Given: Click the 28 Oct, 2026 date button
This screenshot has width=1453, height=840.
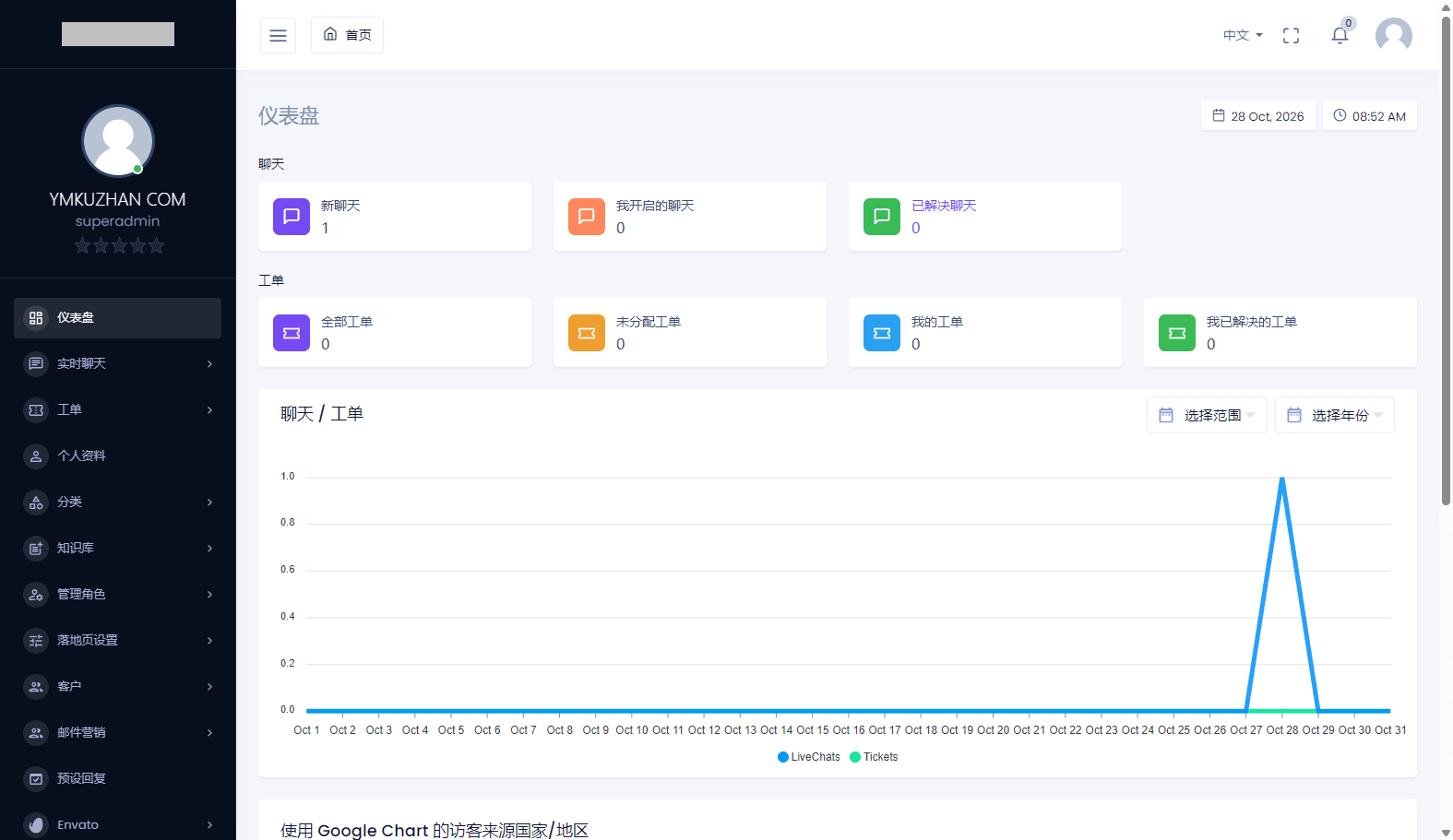Looking at the screenshot, I should (x=1258, y=116).
